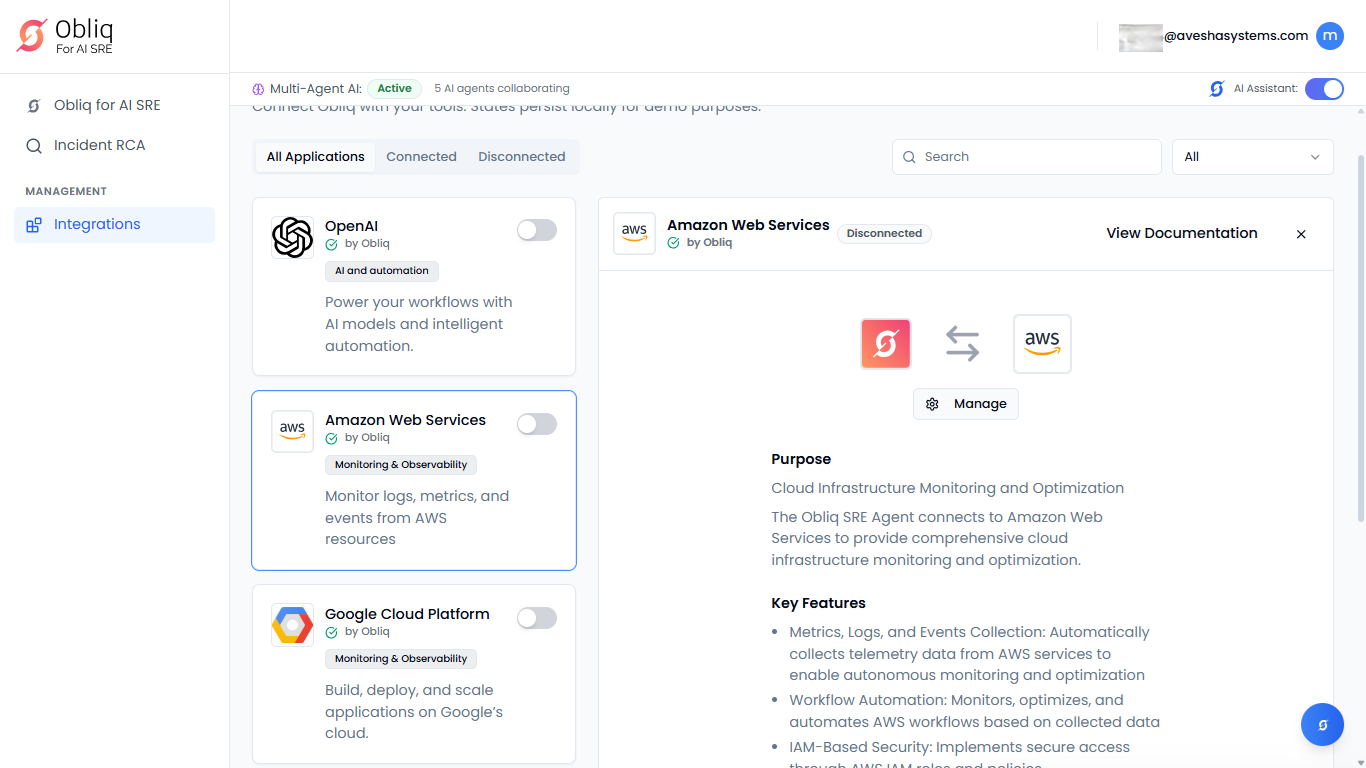This screenshot has height=768, width=1366.
Task: Open the All category filter dropdown
Action: tap(1252, 157)
